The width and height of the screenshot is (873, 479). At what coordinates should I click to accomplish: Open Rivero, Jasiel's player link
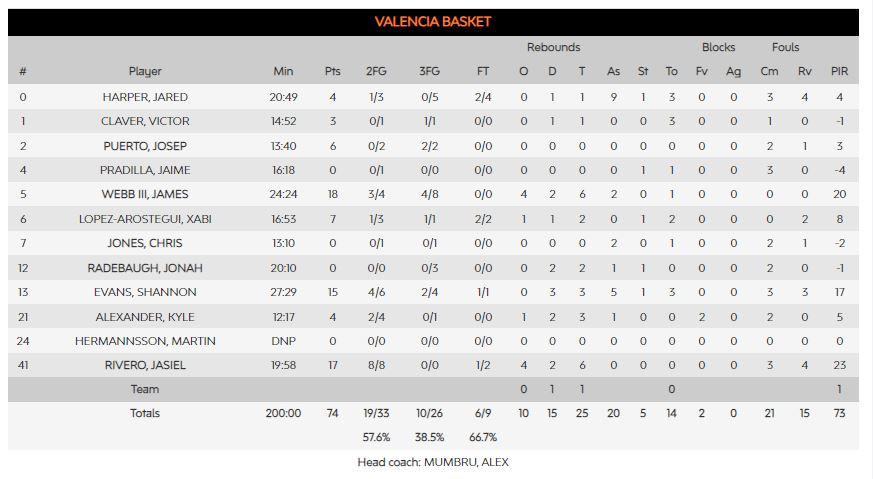click(x=145, y=365)
